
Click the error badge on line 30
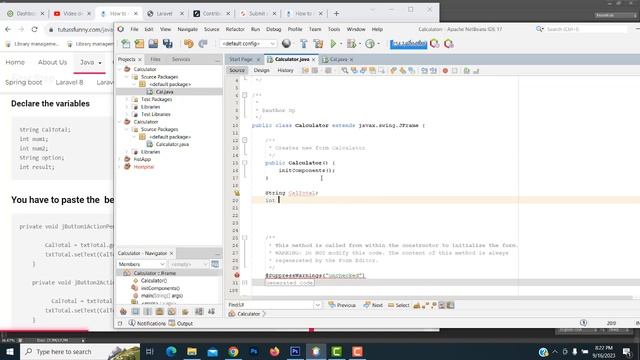pyautogui.click(x=237, y=275)
